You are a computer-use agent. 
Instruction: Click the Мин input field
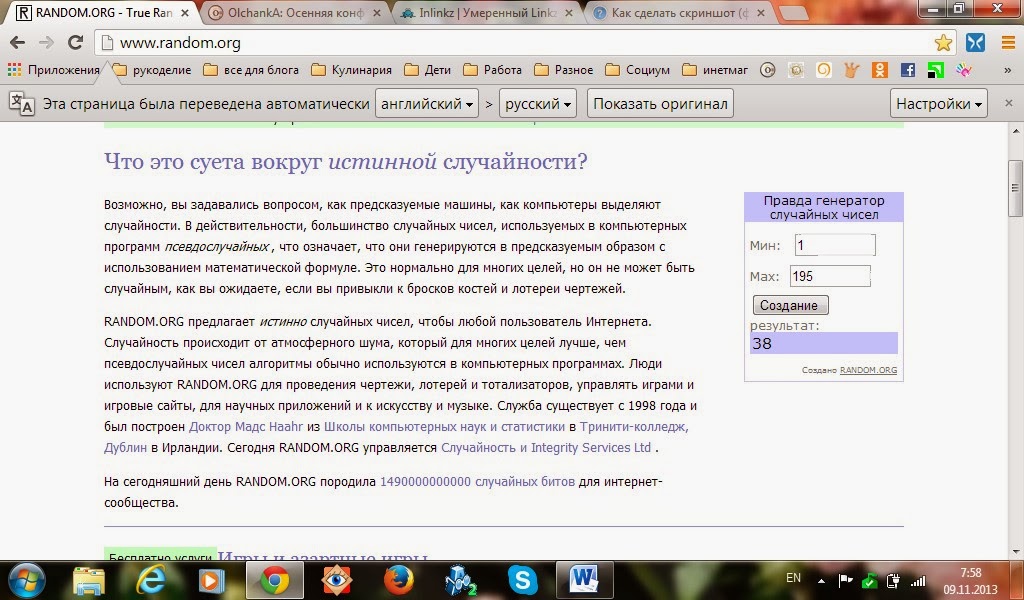[x=835, y=245]
